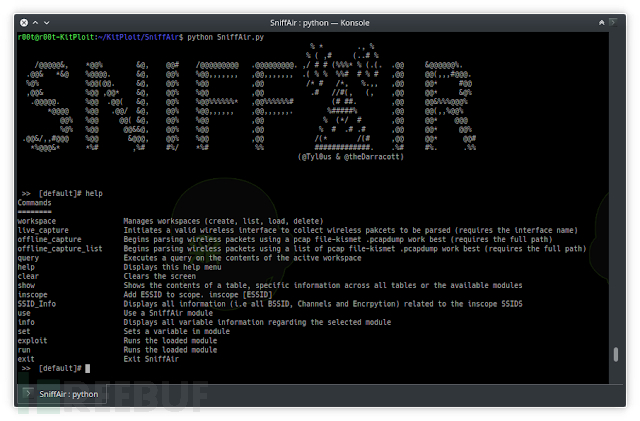
Task: Click the 'run' command name
Action: coord(24,350)
